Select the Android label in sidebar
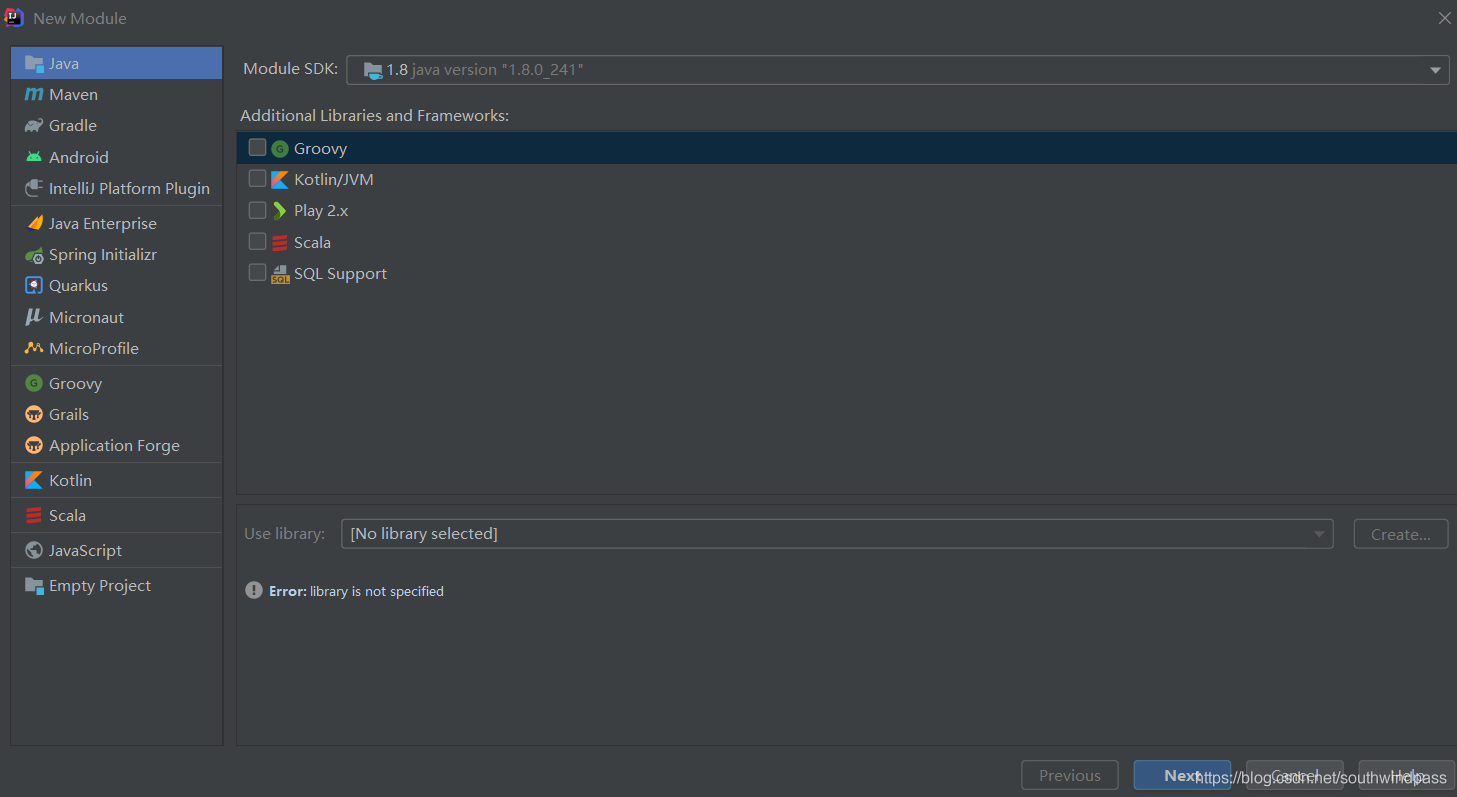 (x=79, y=157)
